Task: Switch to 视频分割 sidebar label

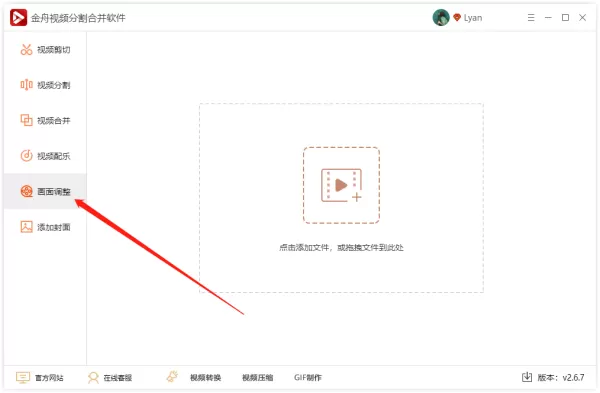Action: pyautogui.click(x=54, y=85)
